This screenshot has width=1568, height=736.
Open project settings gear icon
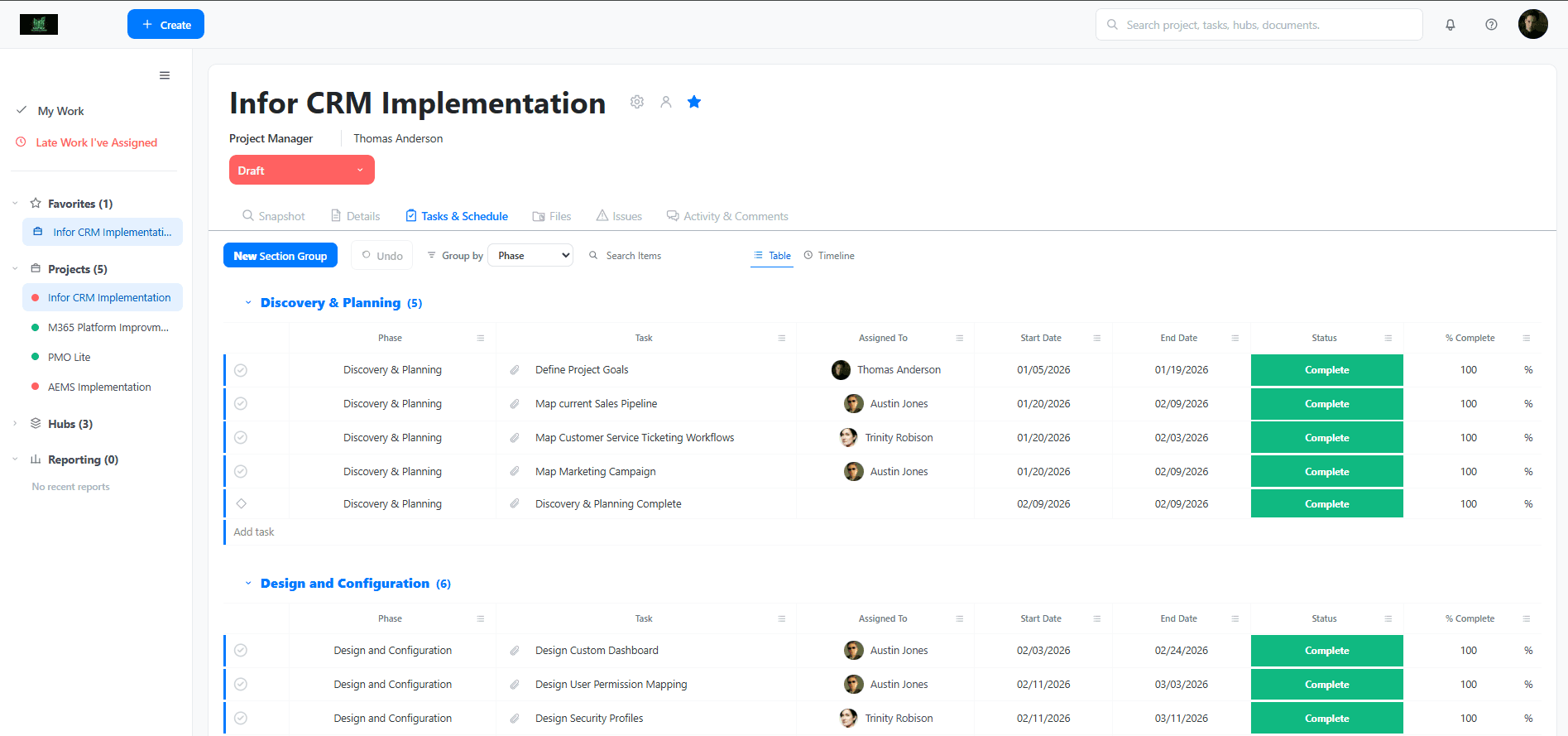pos(637,102)
